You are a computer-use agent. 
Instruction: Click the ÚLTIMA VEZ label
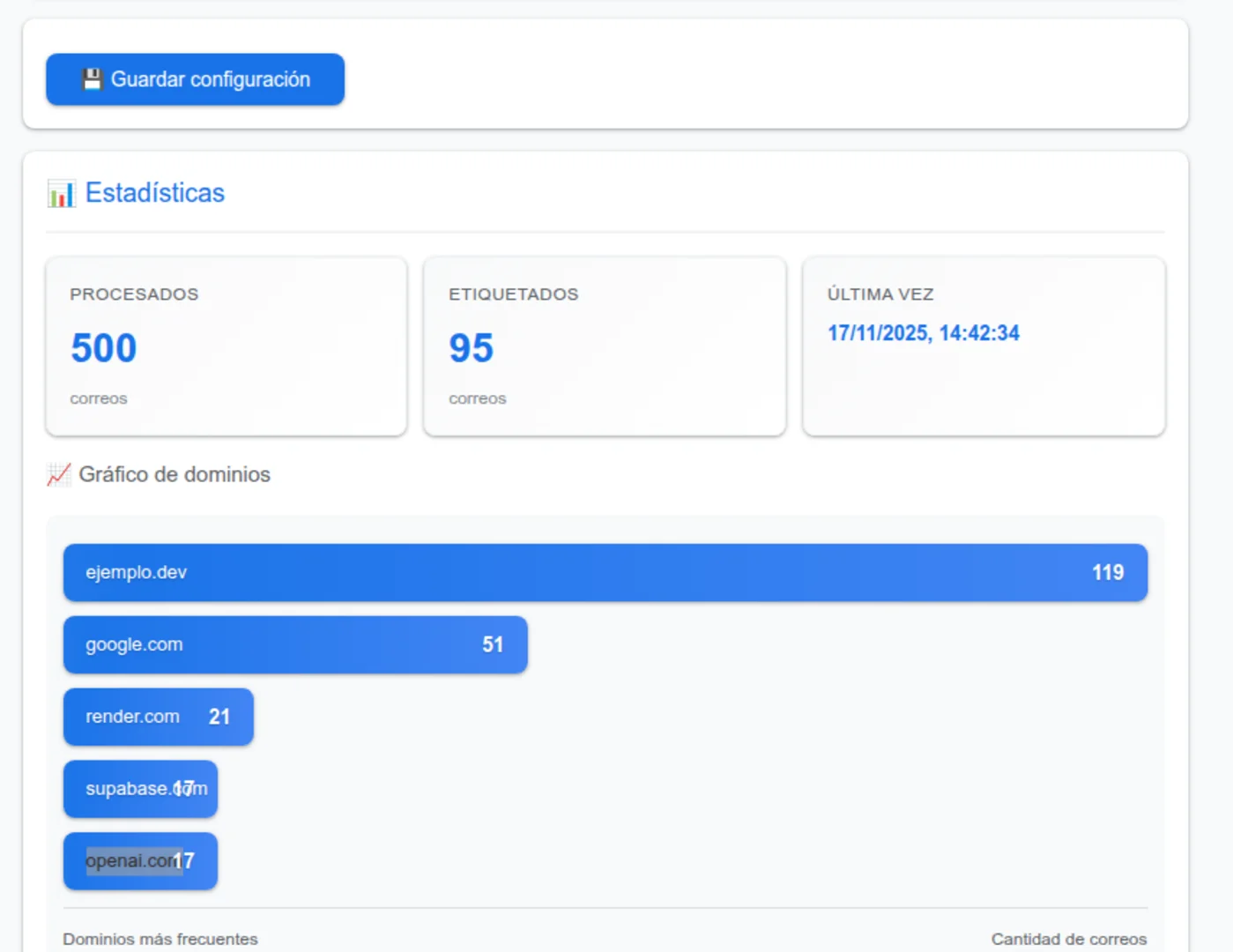click(x=880, y=294)
